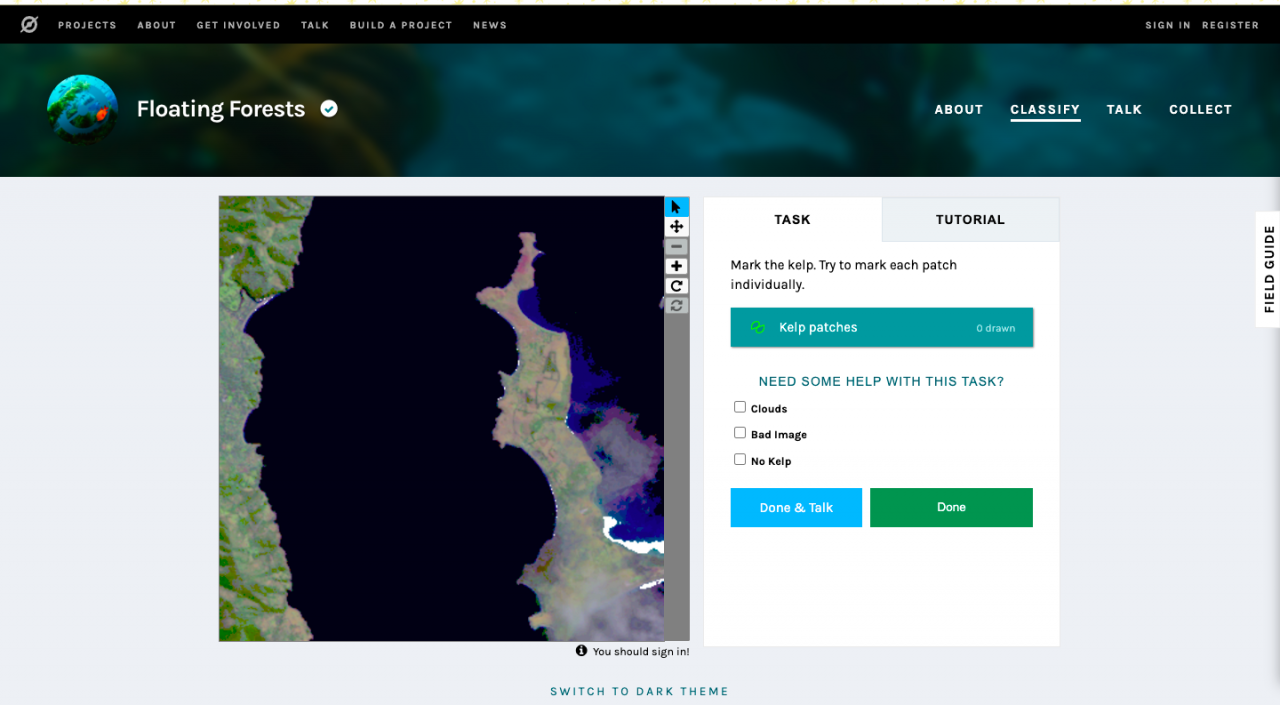1280x705 pixels.
Task: Open the project Collect page
Action: pyautogui.click(x=1201, y=110)
